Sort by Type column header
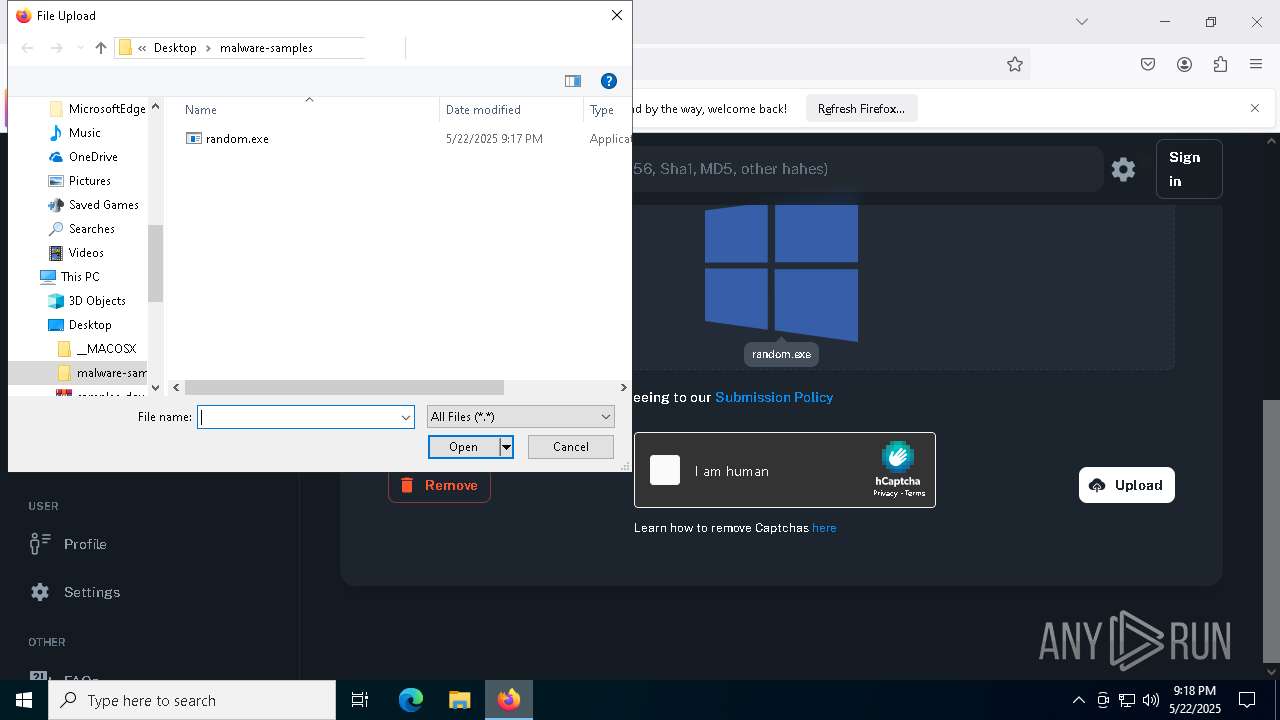Image resolution: width=1280 pixels, height=720 pixels. (x=602, y=110)
